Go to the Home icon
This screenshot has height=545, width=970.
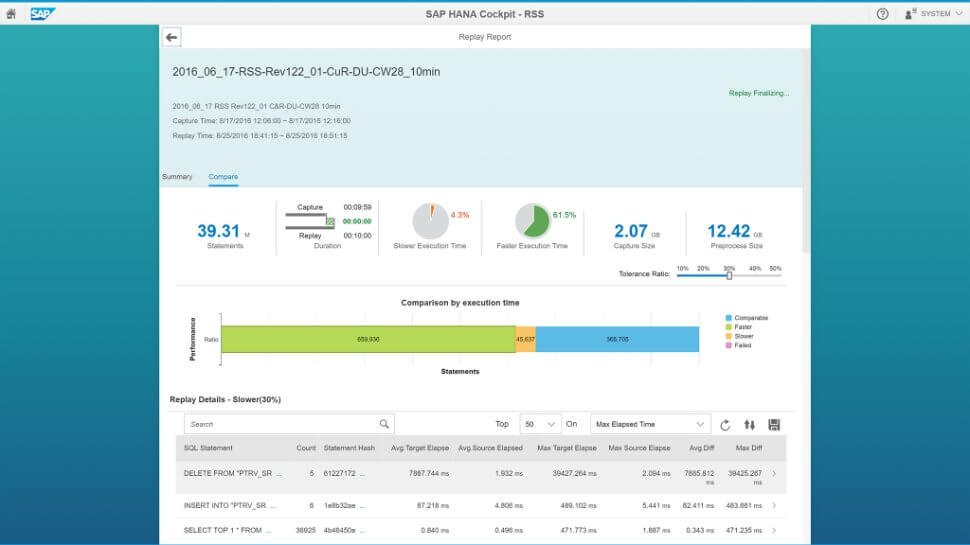[11, 14]
